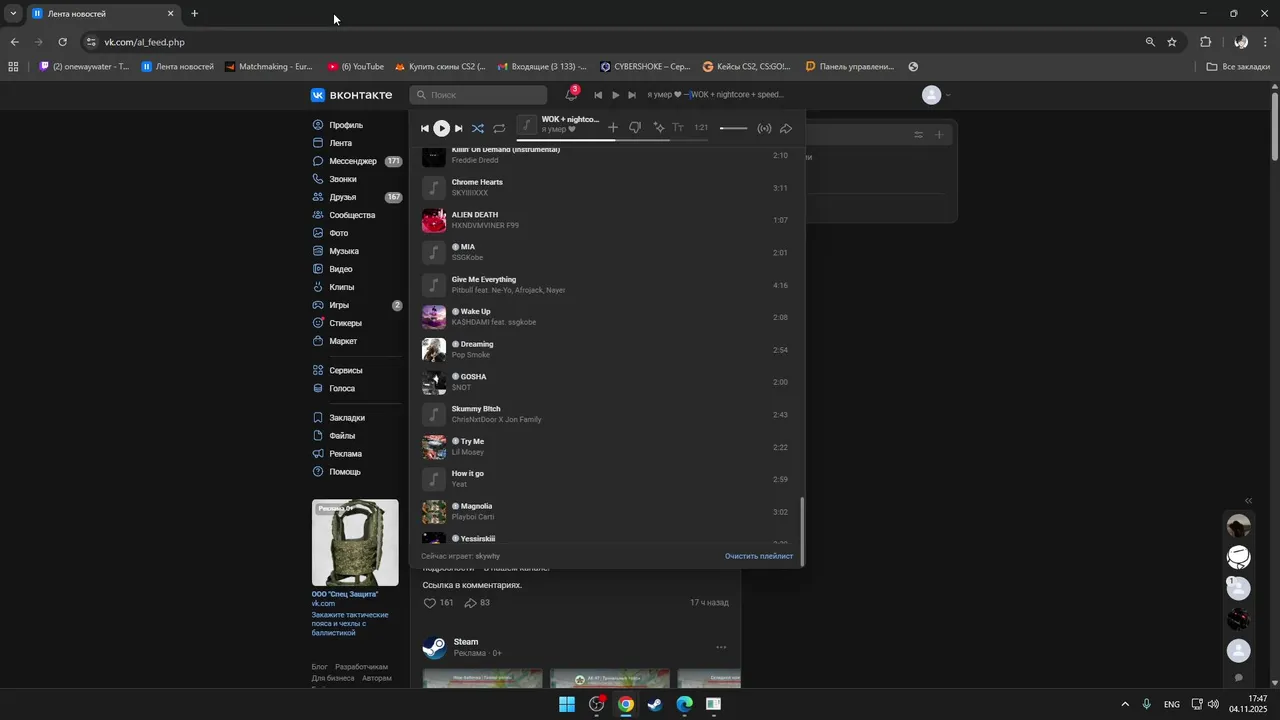The image size is (1280, 720).
Task: Open broadcast status icon in player
Action: 764,128
